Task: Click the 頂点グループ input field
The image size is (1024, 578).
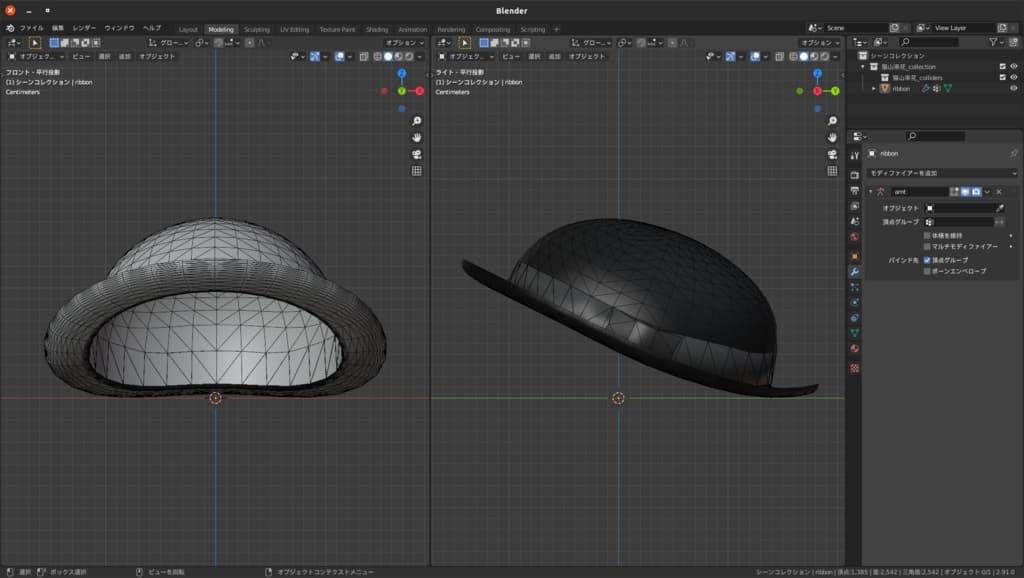Action: coord(964,221)
